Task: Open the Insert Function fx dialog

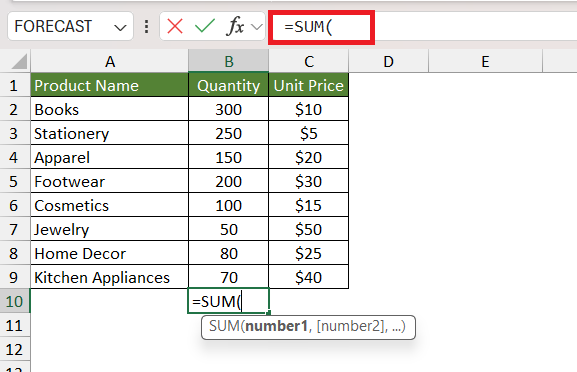Action: (x=236, y=26)
